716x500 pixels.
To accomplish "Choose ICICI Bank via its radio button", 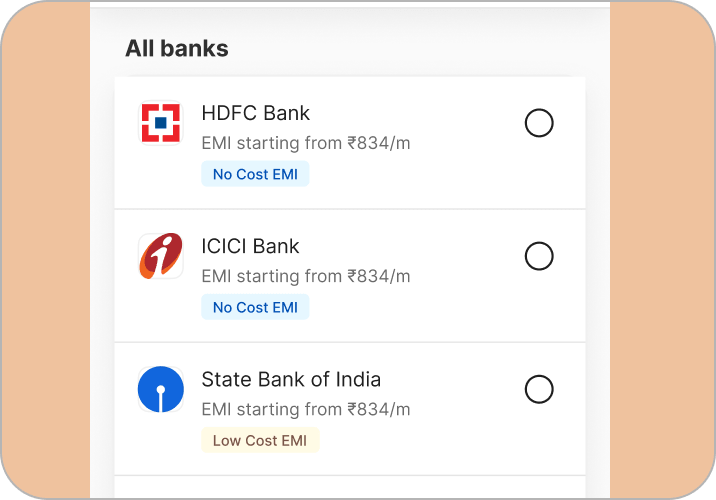I will click(x=539, y=256).
